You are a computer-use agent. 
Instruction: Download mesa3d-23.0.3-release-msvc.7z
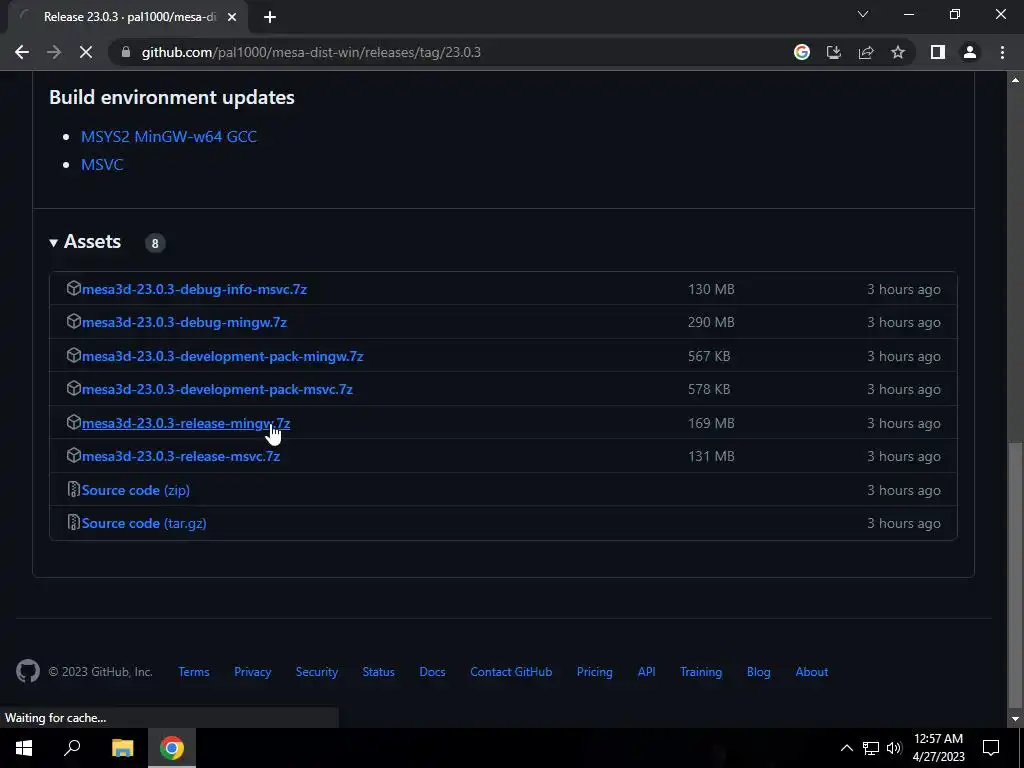181,456
